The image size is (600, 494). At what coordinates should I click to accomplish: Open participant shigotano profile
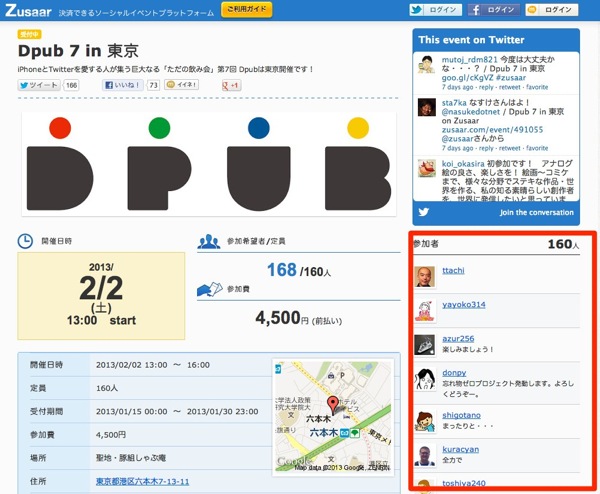point(461,415)
